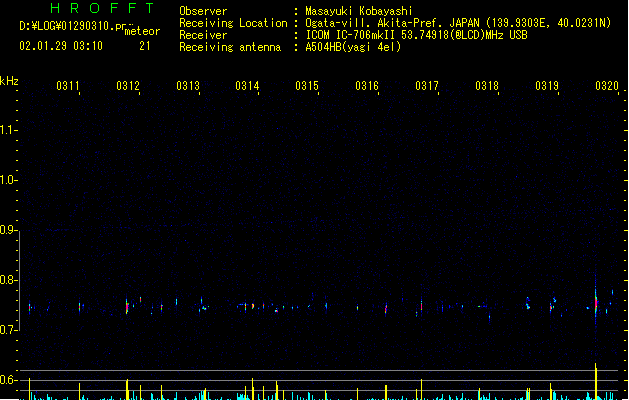Click the 0314 time marker
629x400 pixels.
pos(247,86)
